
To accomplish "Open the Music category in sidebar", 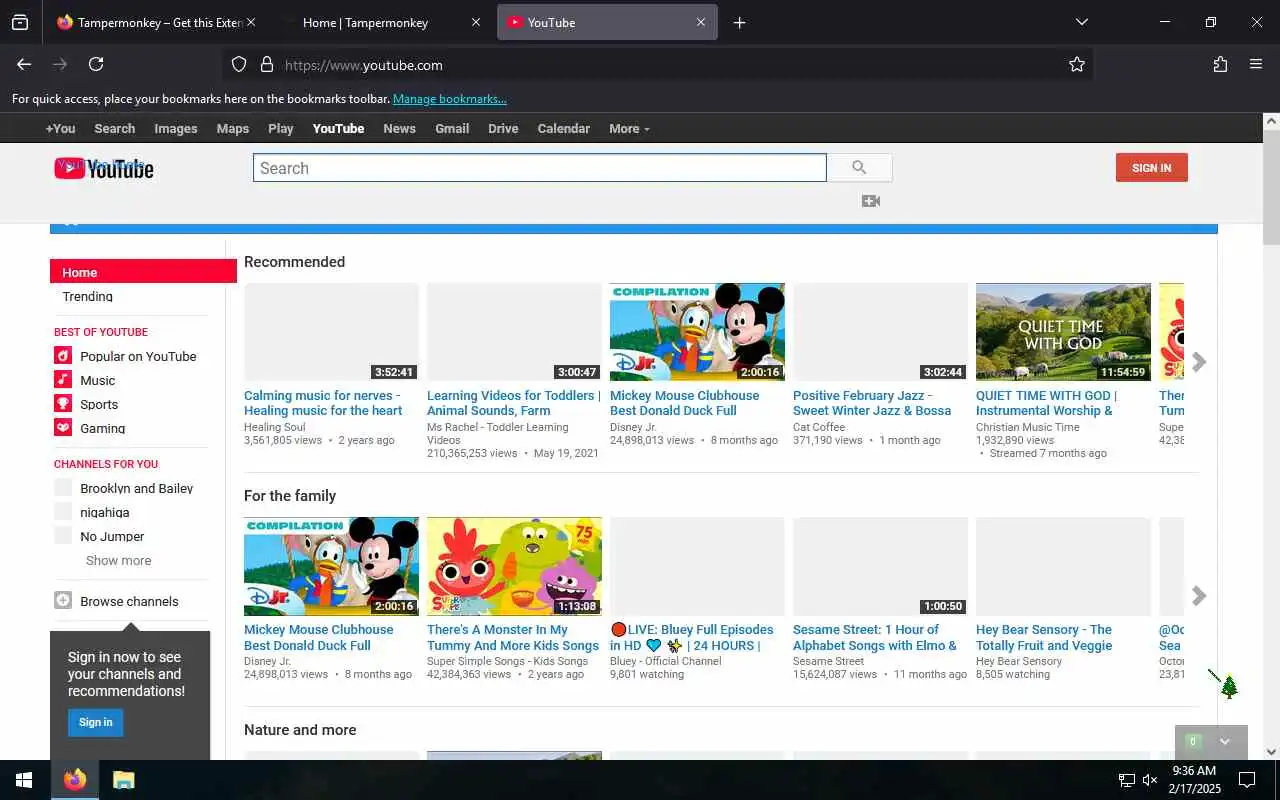I will pos(97,380).
